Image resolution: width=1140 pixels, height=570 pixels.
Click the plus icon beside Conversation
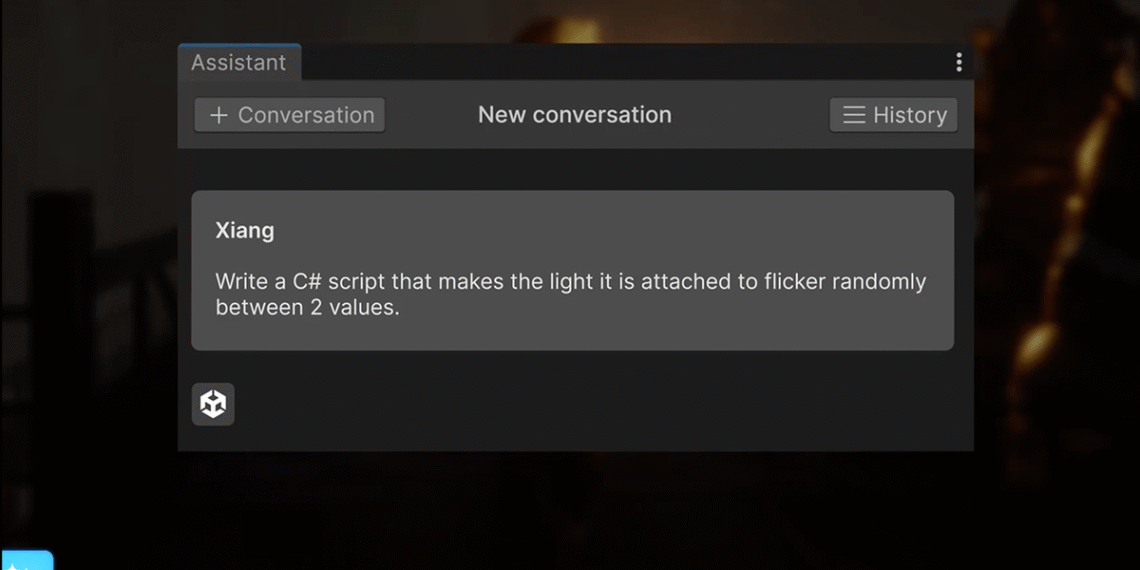click(x=218, y=115)
